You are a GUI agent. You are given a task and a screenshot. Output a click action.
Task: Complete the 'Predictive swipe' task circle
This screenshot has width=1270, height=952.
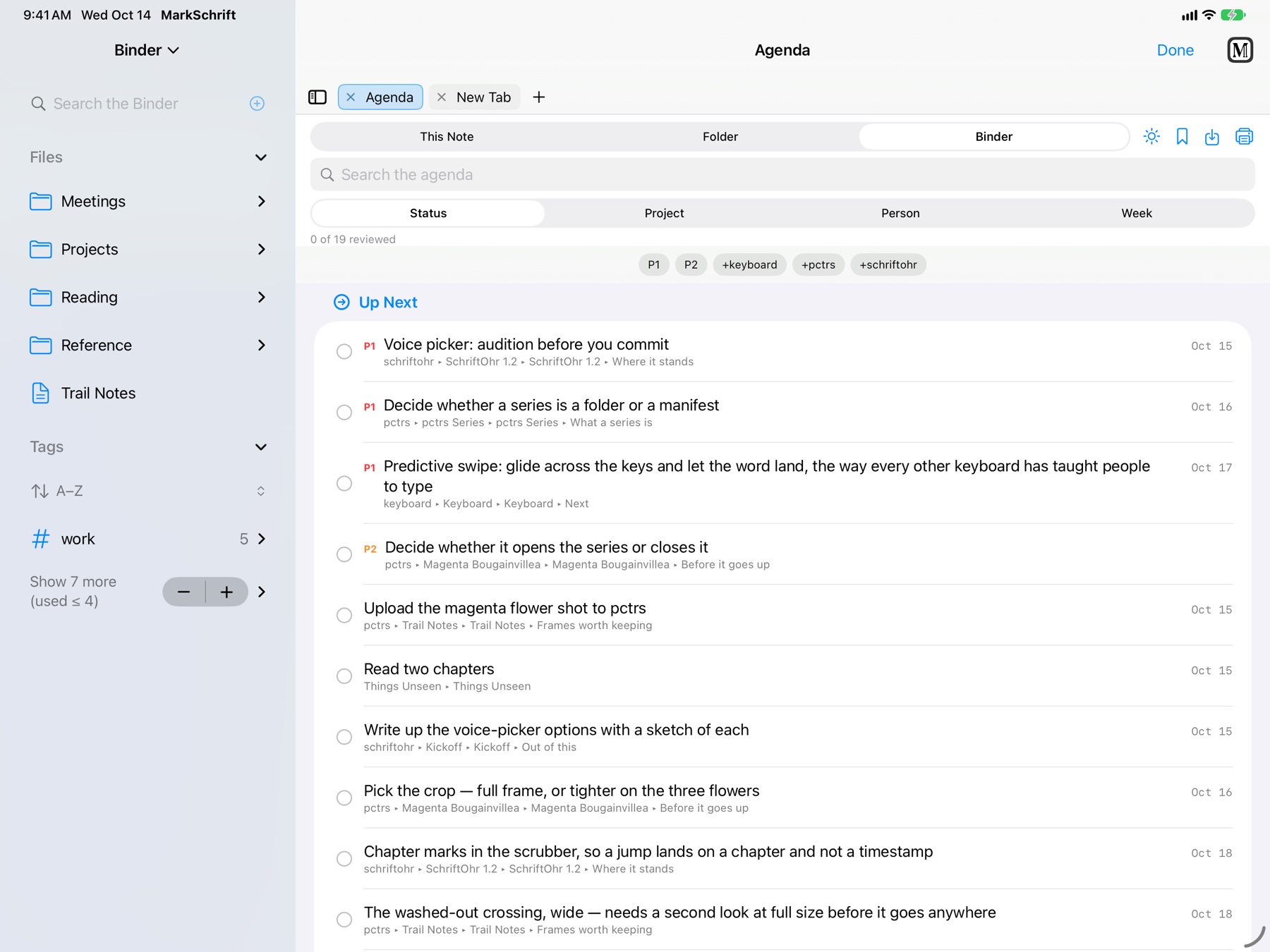tap(344, 483)
